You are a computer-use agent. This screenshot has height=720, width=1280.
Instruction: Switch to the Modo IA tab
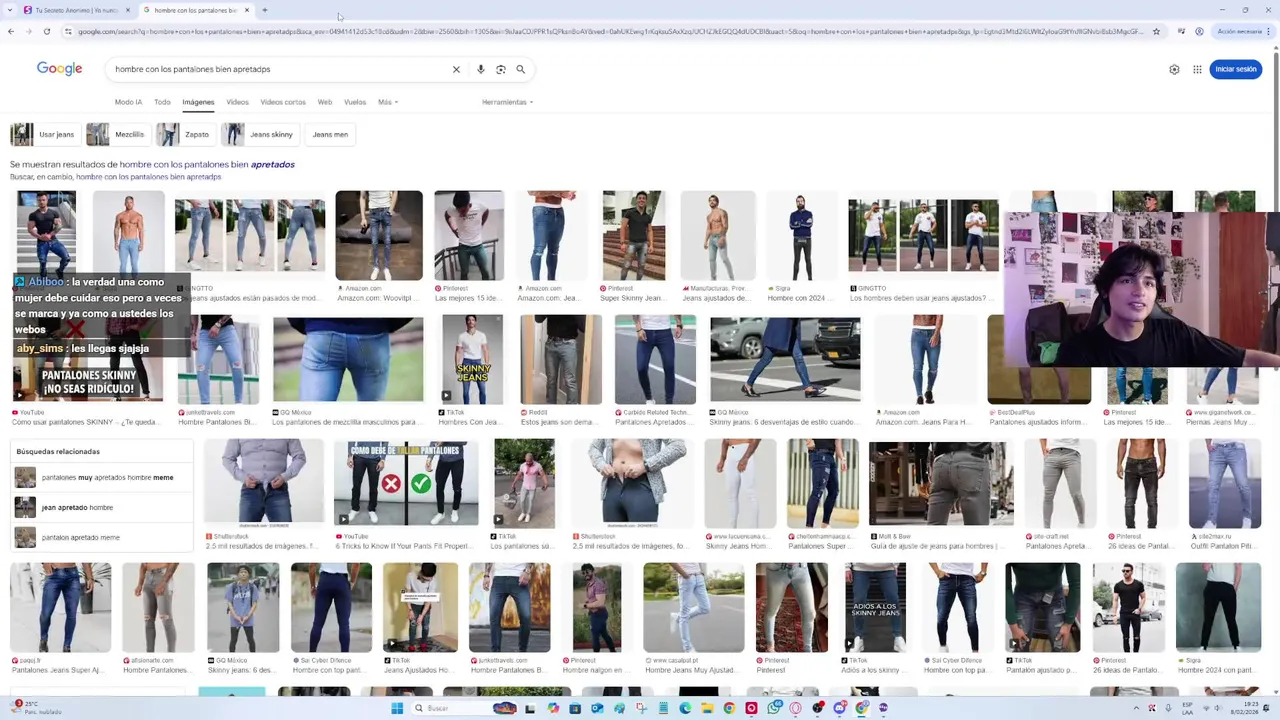coord(128,102)
